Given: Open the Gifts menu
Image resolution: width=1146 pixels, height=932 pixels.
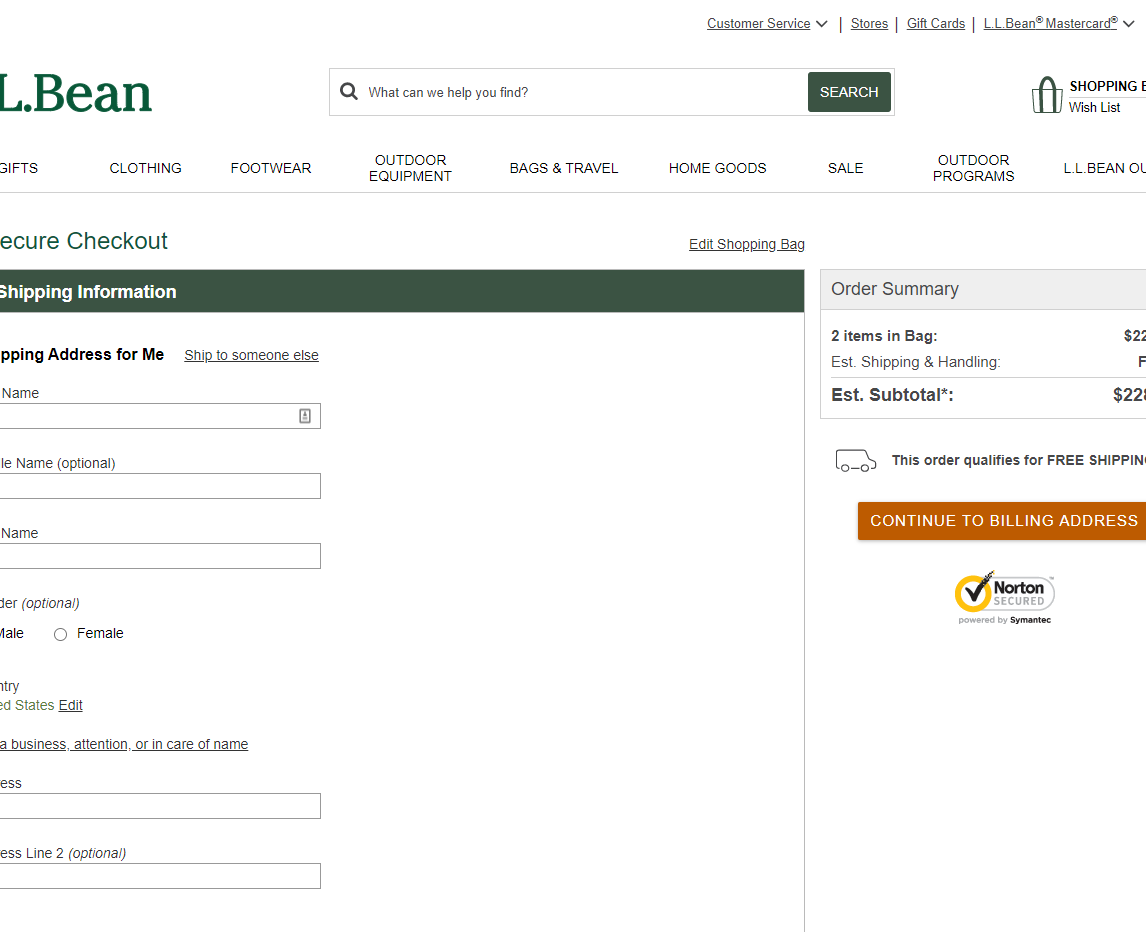Looking at the screenshot, I should click(x=19, y=168).
